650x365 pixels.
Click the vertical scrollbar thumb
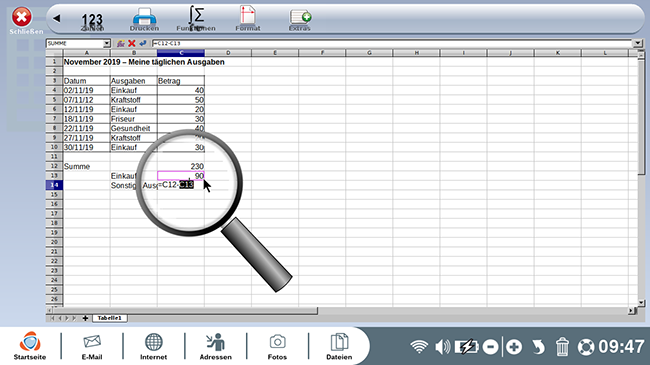pyautogui.click(x=641, y=116)
